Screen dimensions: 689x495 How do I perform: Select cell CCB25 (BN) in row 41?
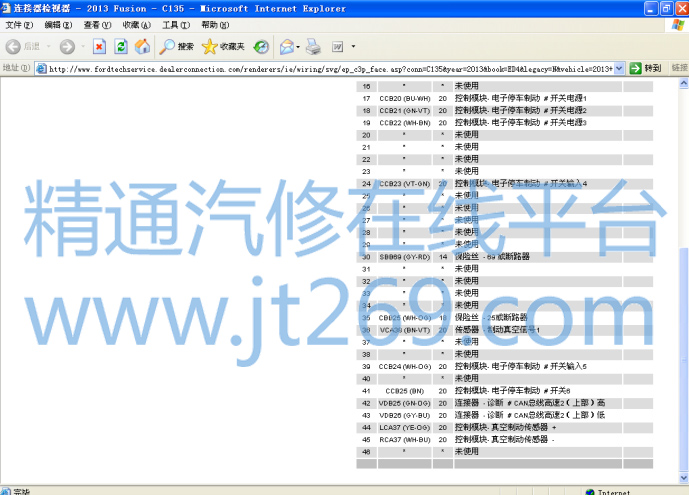(x=405, y=391)
